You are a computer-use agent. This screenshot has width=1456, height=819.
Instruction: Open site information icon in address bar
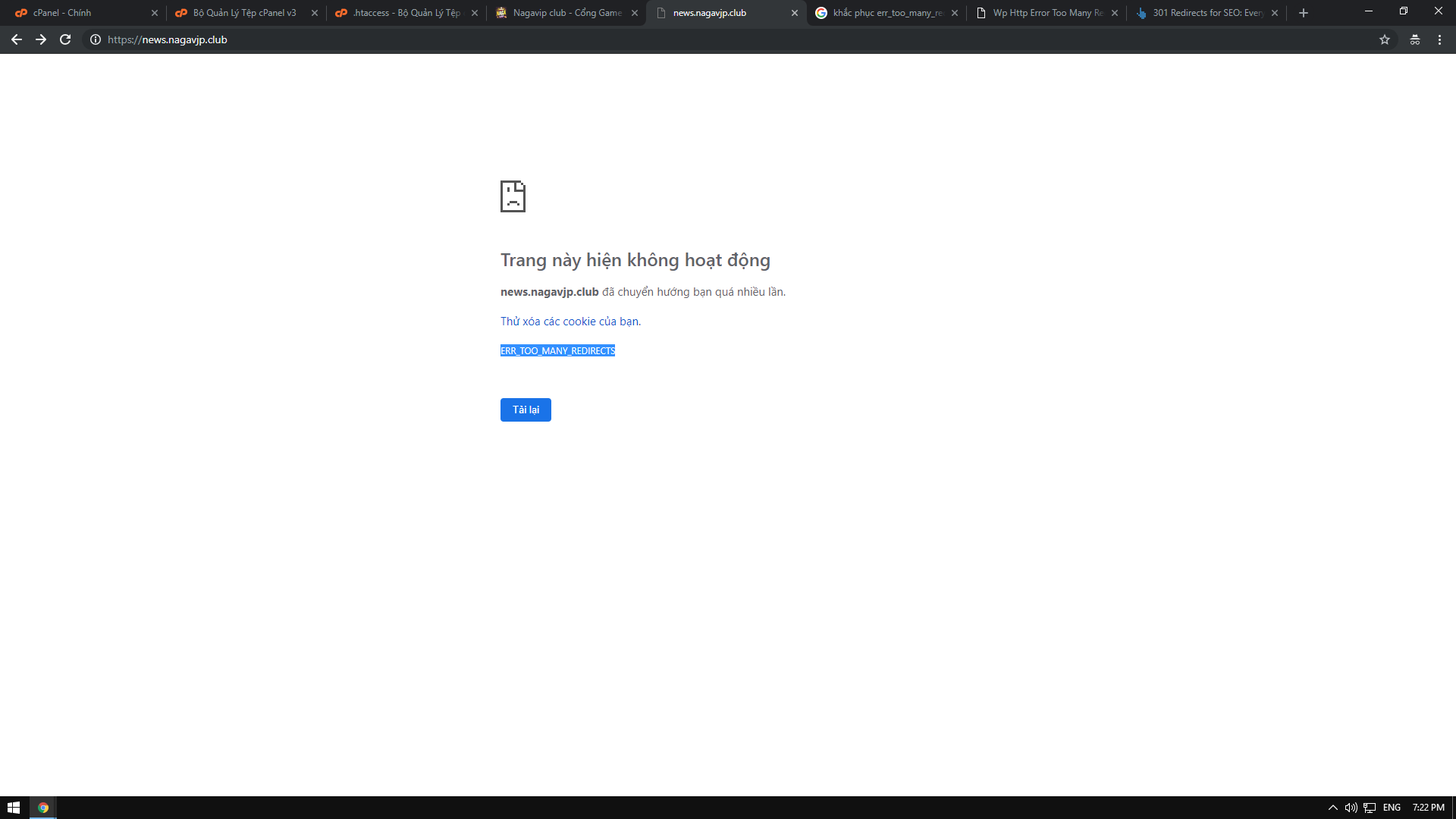tap(96, 39)
